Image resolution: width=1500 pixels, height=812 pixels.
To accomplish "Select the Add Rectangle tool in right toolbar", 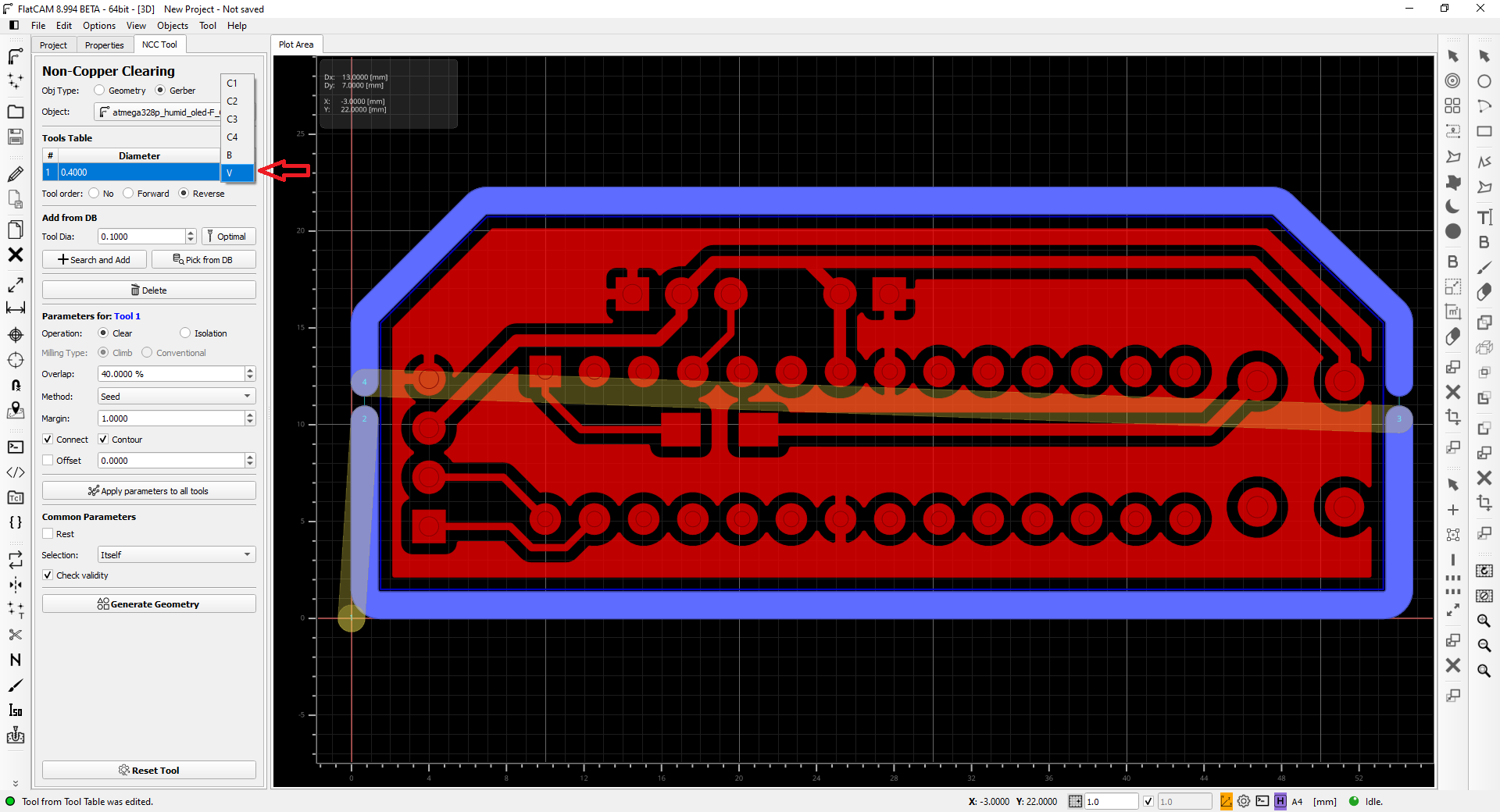I will pos(1484,131).
